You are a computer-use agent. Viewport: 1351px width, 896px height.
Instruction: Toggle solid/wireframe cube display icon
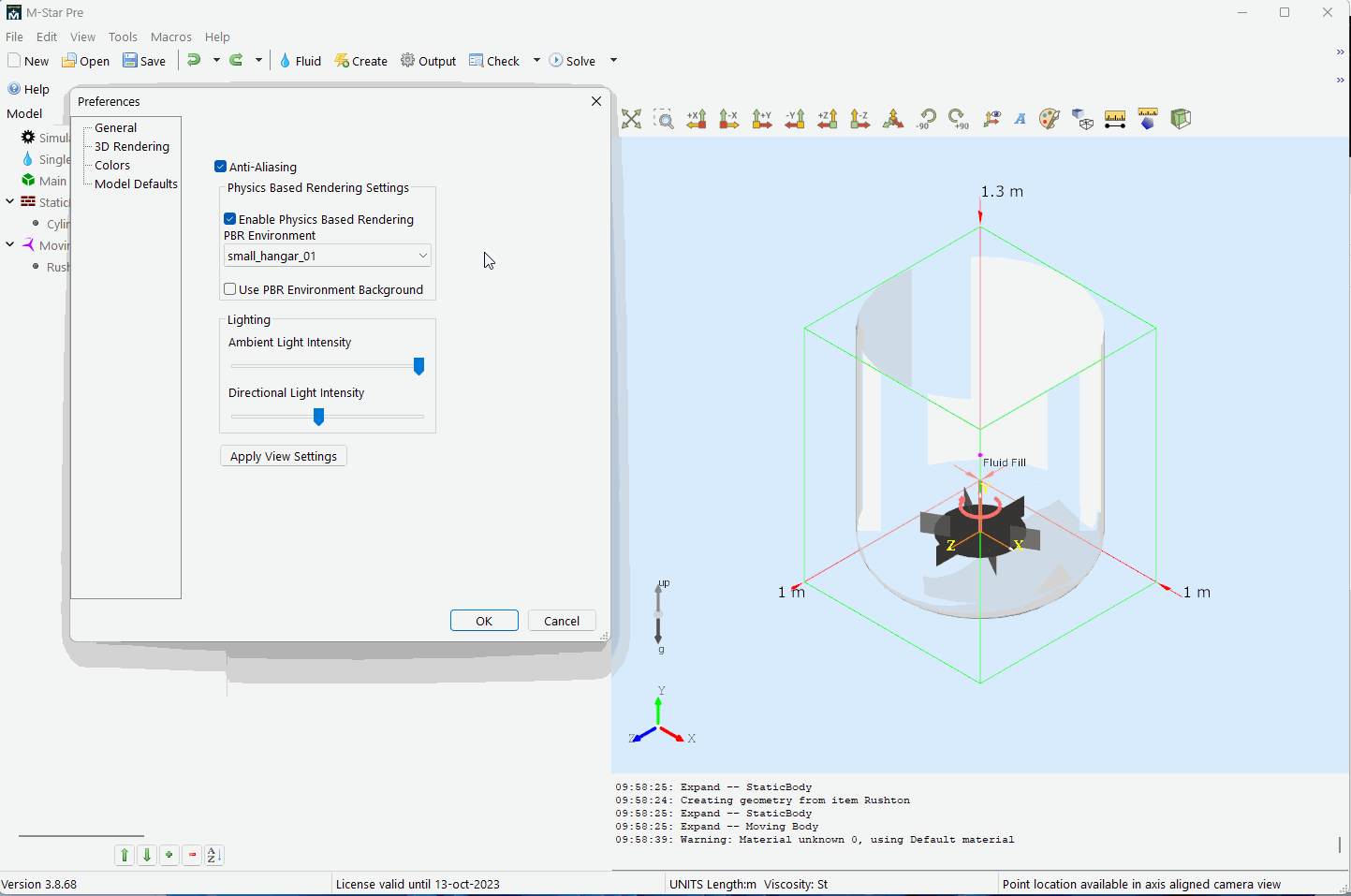pos(1082,119)
